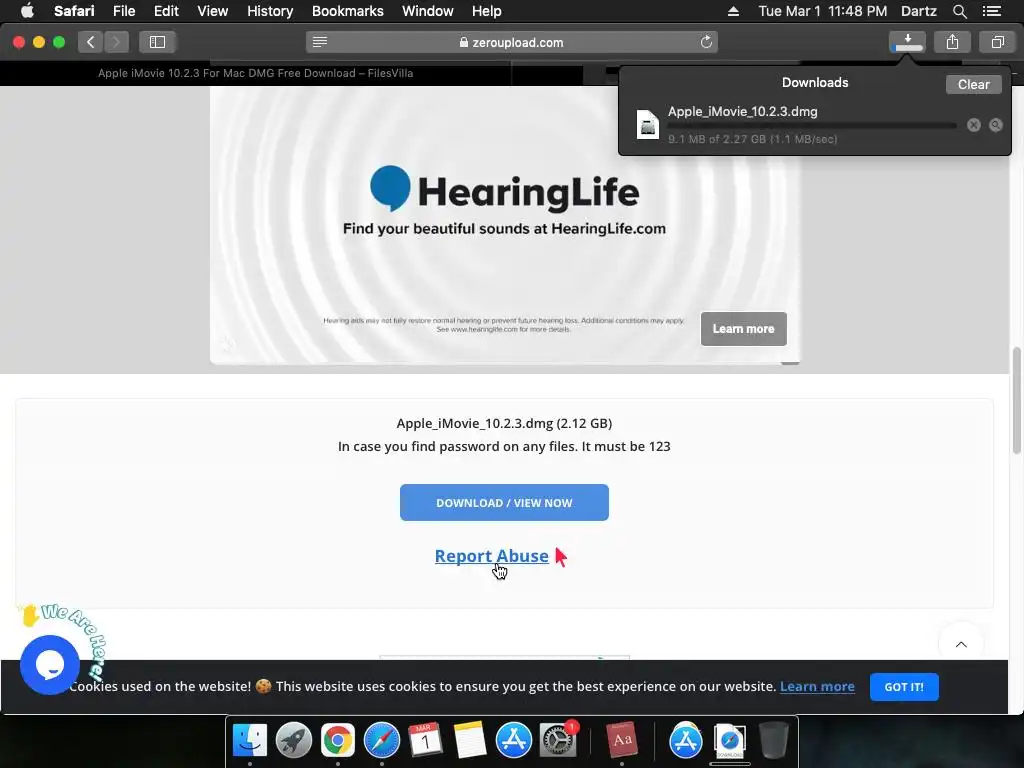
Task: Open Spotlight search in menu bar
Action: click(959, 11)
